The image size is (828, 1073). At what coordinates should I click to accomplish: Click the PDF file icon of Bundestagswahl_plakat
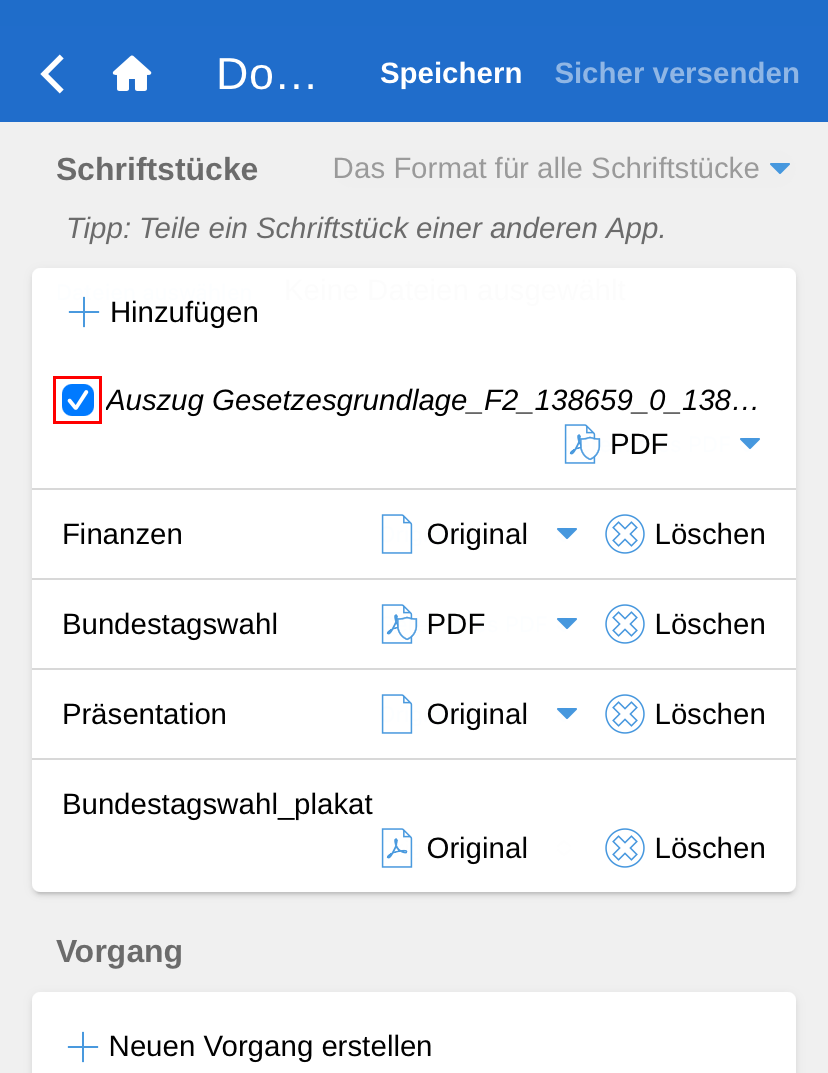click(x=397, y=848)
